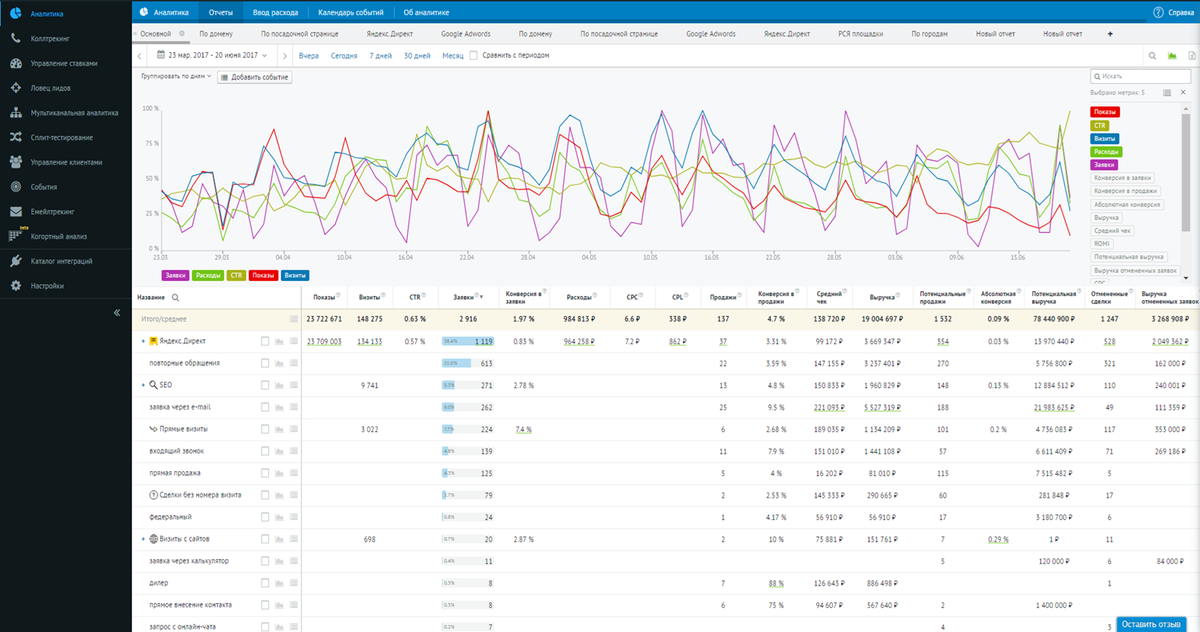Screen dimensions: 1200x632
Task: Add a new report tab with plus
Action: tap(1110, 34)
